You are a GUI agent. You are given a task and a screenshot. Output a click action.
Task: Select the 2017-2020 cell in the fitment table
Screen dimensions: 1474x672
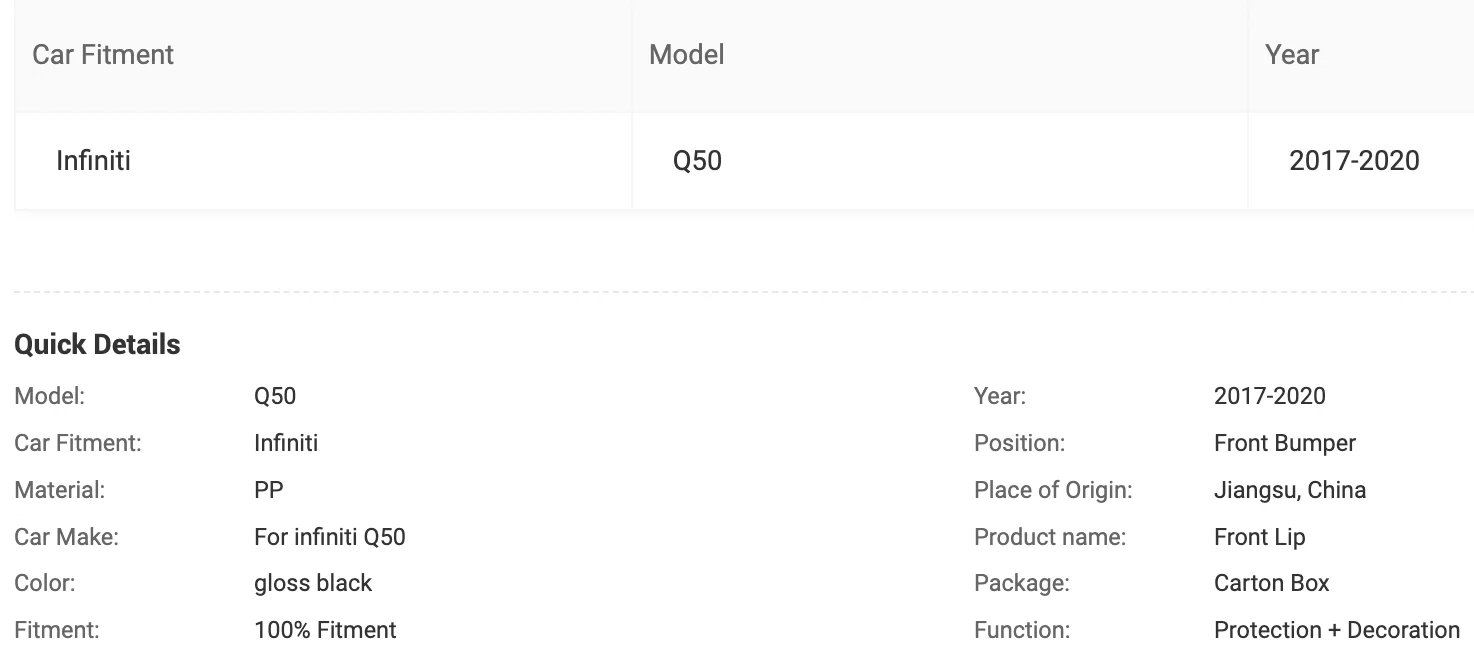(1354, 161)
